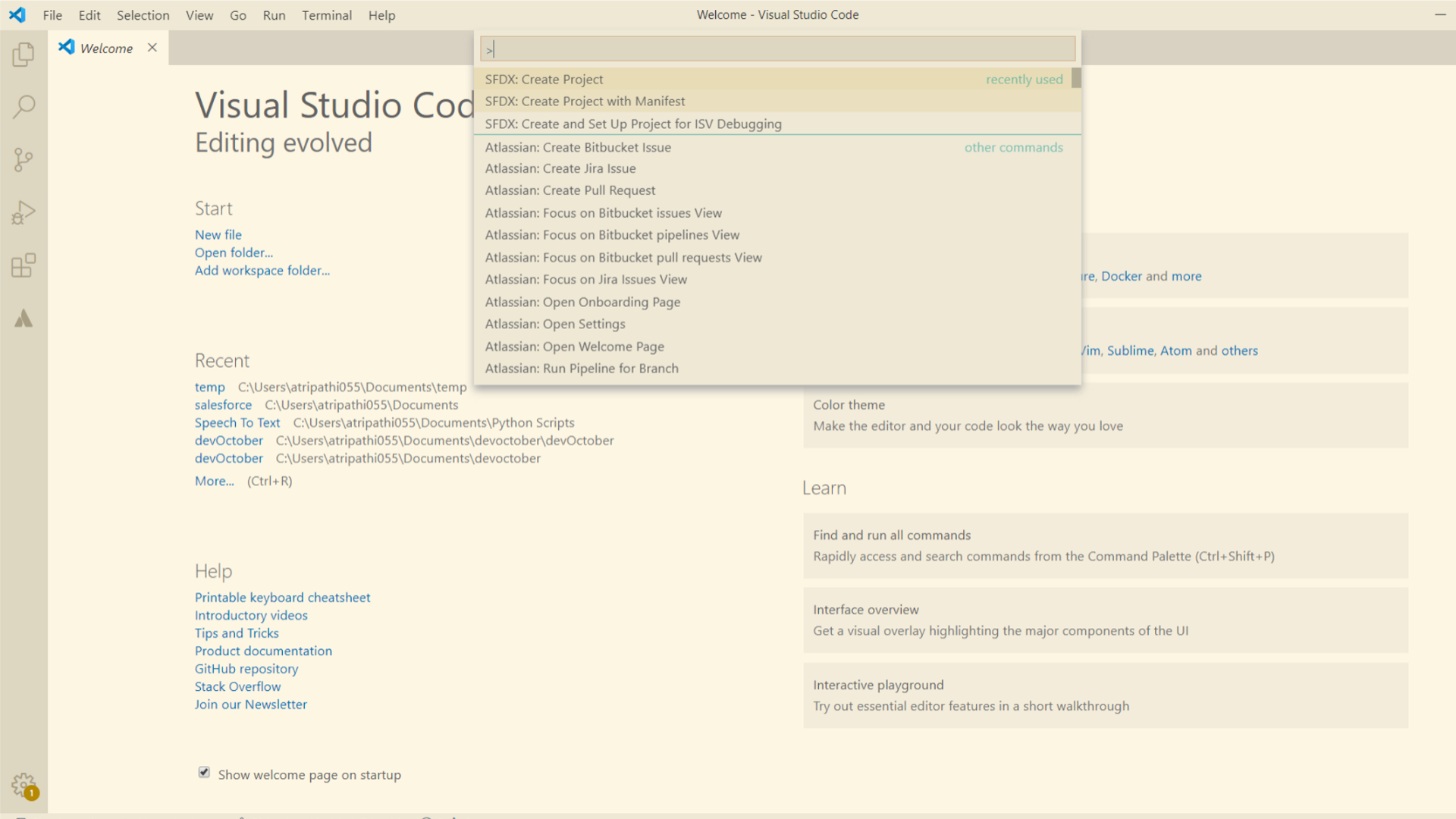1456x819 pixels.
Task: Click the Open folder... link
Action: point(234,253)
